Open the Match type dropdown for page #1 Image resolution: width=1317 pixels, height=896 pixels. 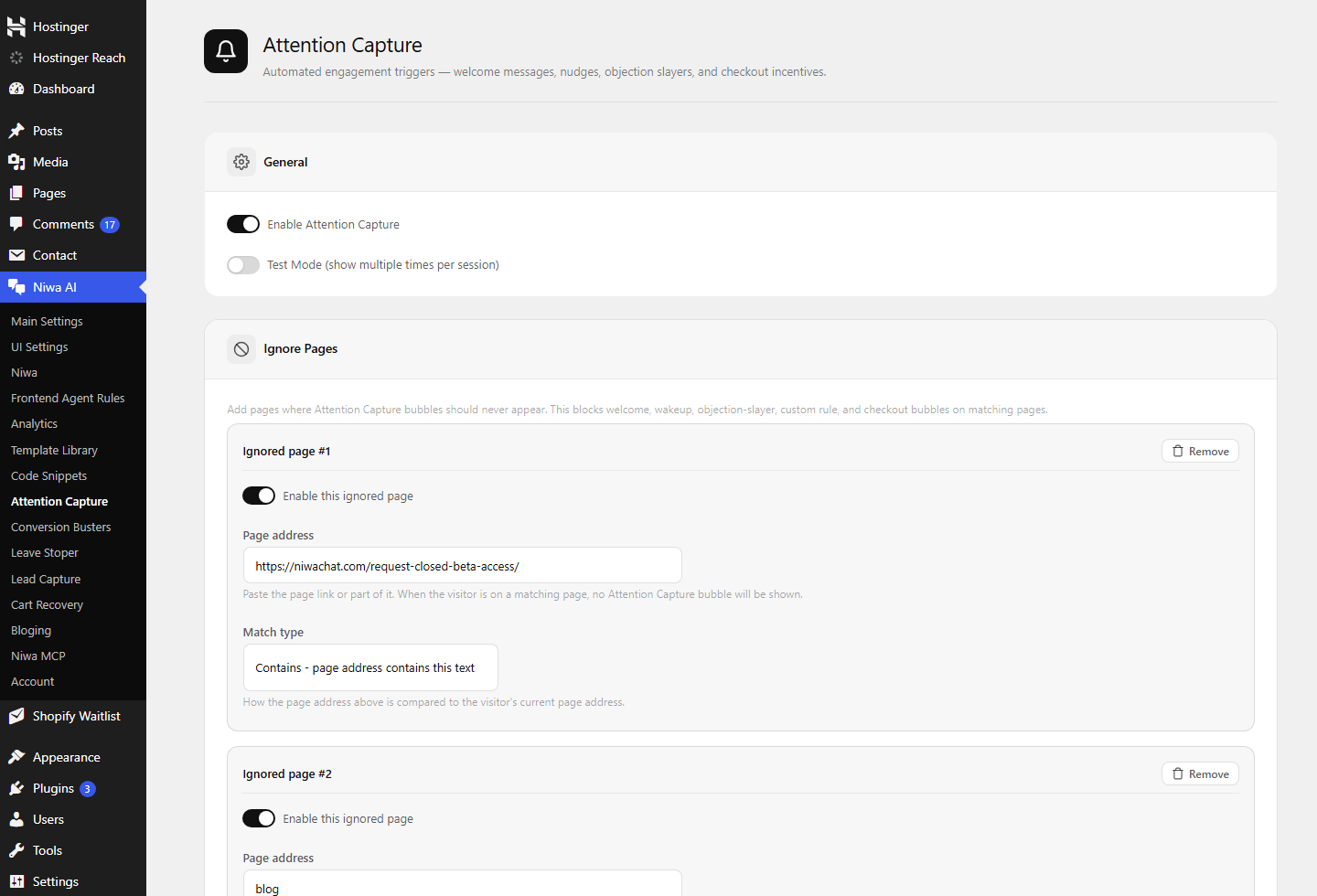pyautogui.click(x=370, y=667)
